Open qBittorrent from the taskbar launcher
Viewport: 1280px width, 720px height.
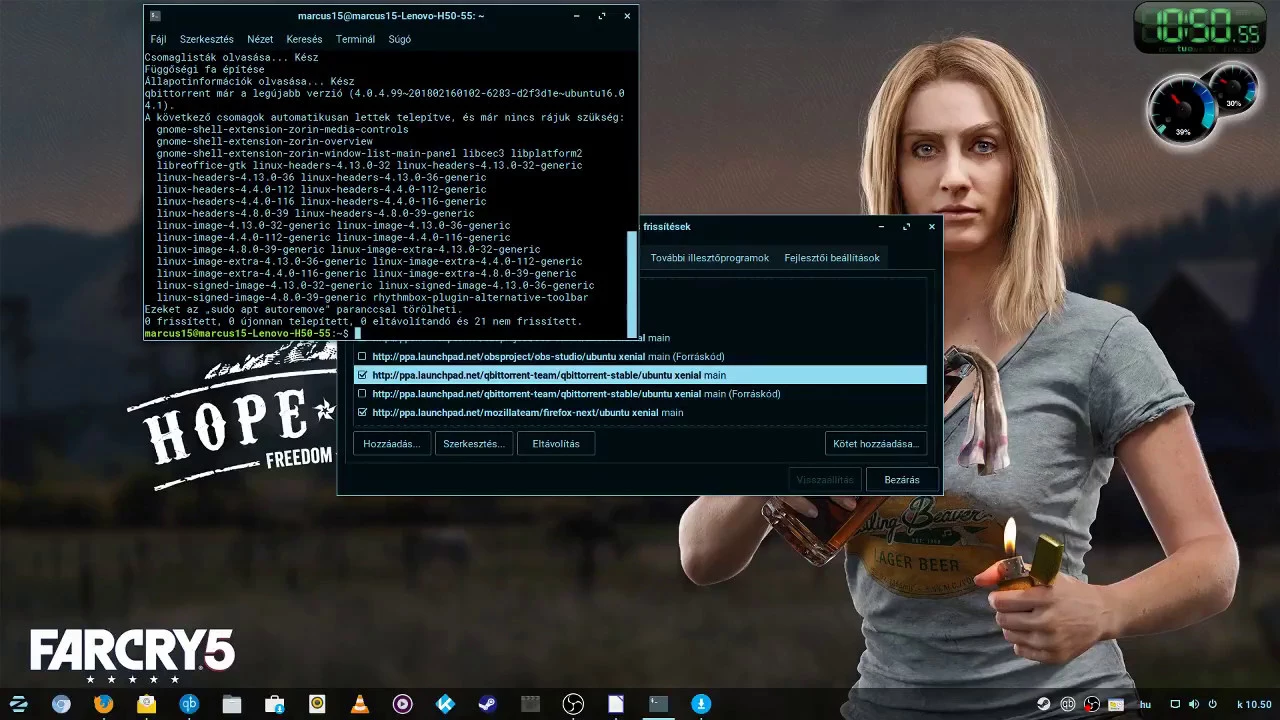189,704
